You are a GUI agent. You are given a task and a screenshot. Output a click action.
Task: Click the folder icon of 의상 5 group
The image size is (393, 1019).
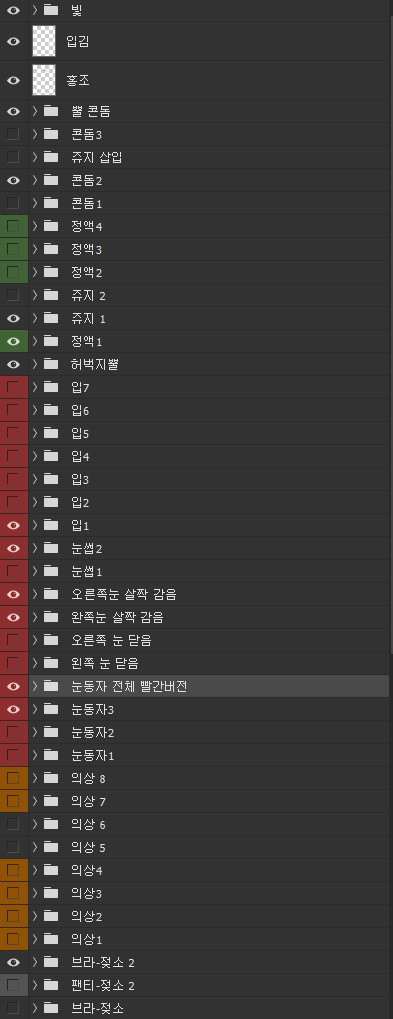[51, 847]
